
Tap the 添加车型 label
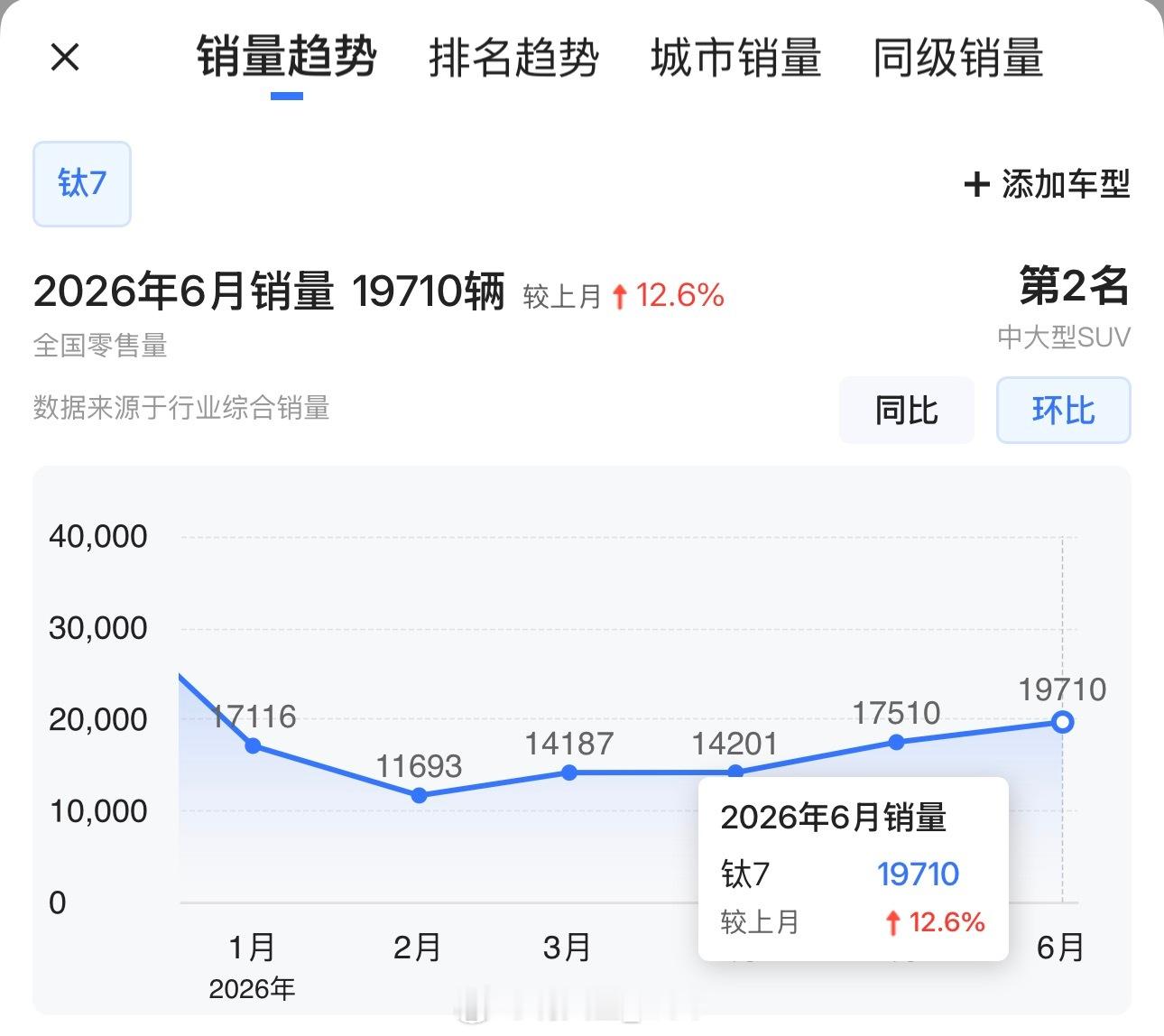[1066, 184]
